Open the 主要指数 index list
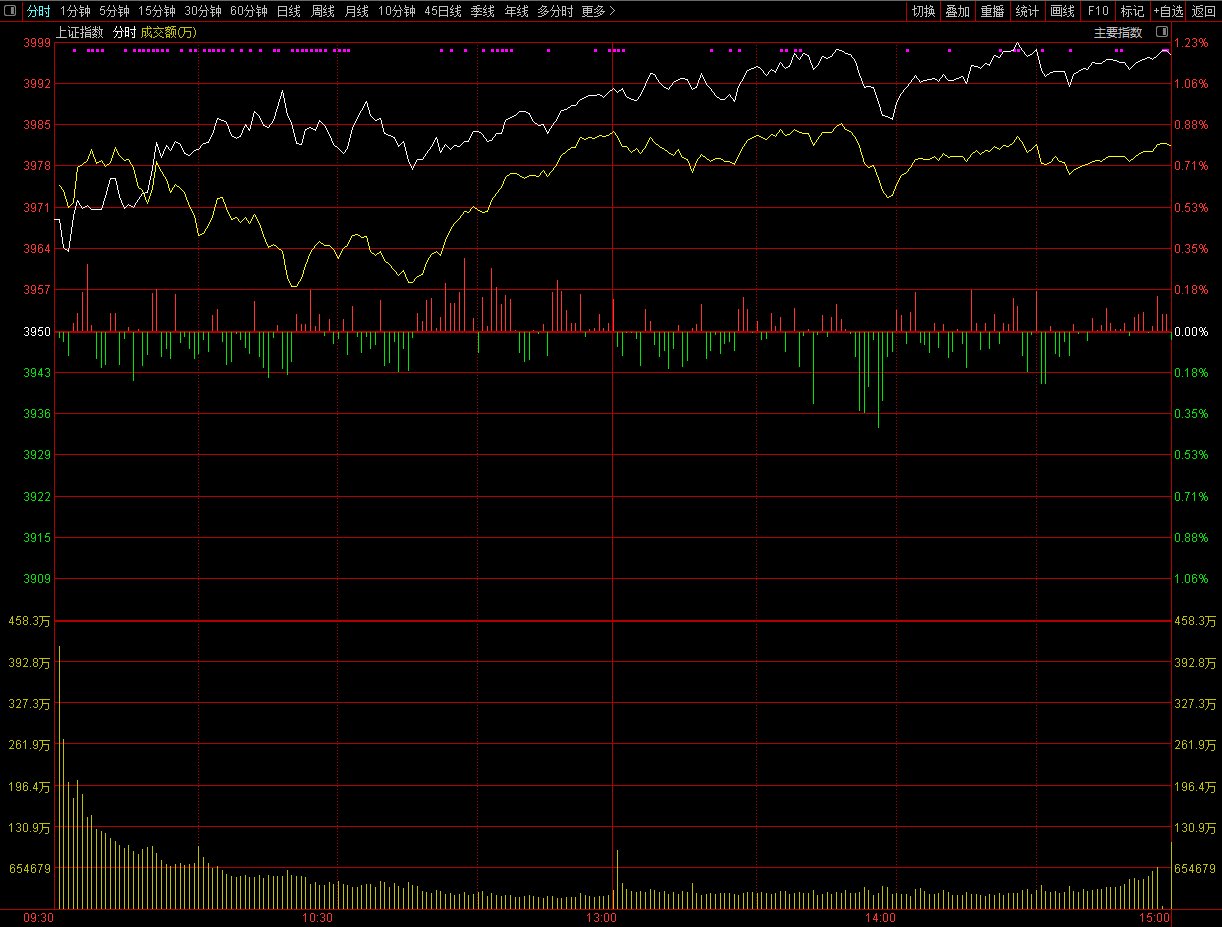Image resolution: width=1222 pixels, height=927 pixels. click(1118, 32)
